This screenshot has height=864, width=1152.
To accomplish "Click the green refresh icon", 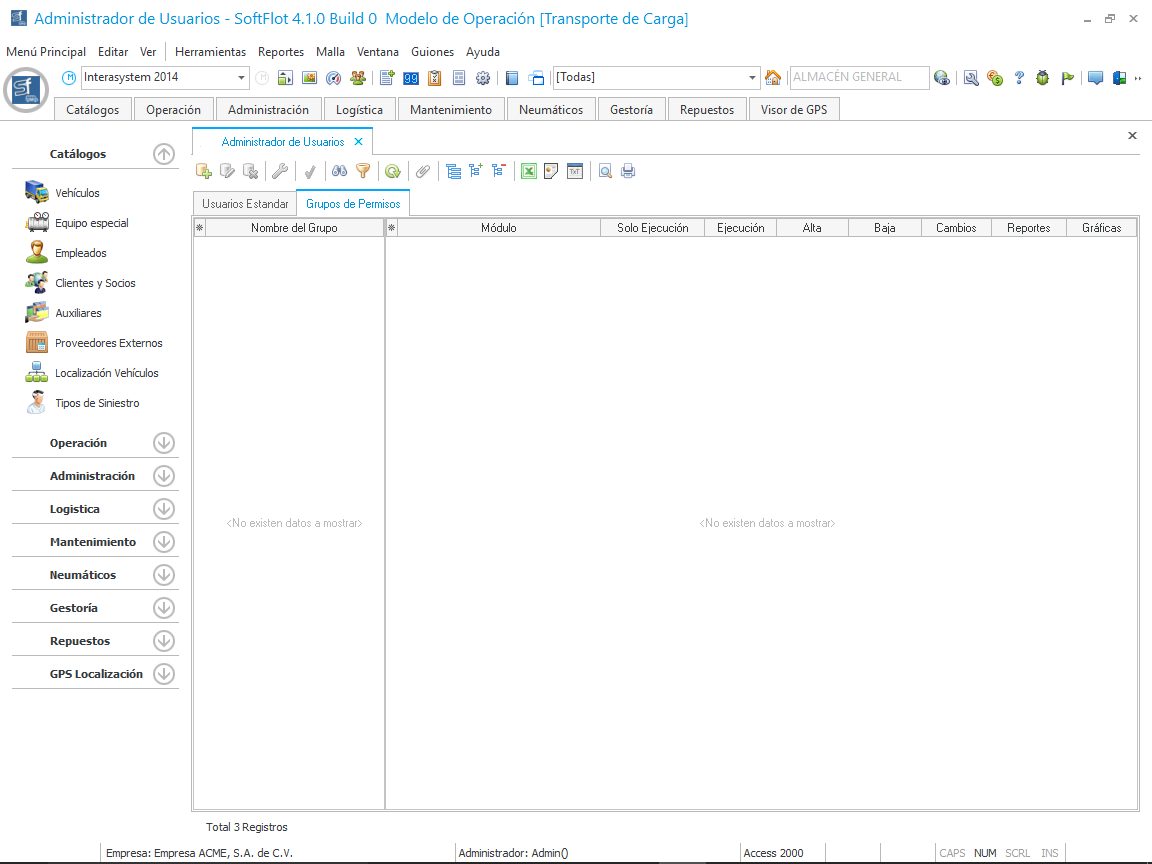I will click(393, 171).
